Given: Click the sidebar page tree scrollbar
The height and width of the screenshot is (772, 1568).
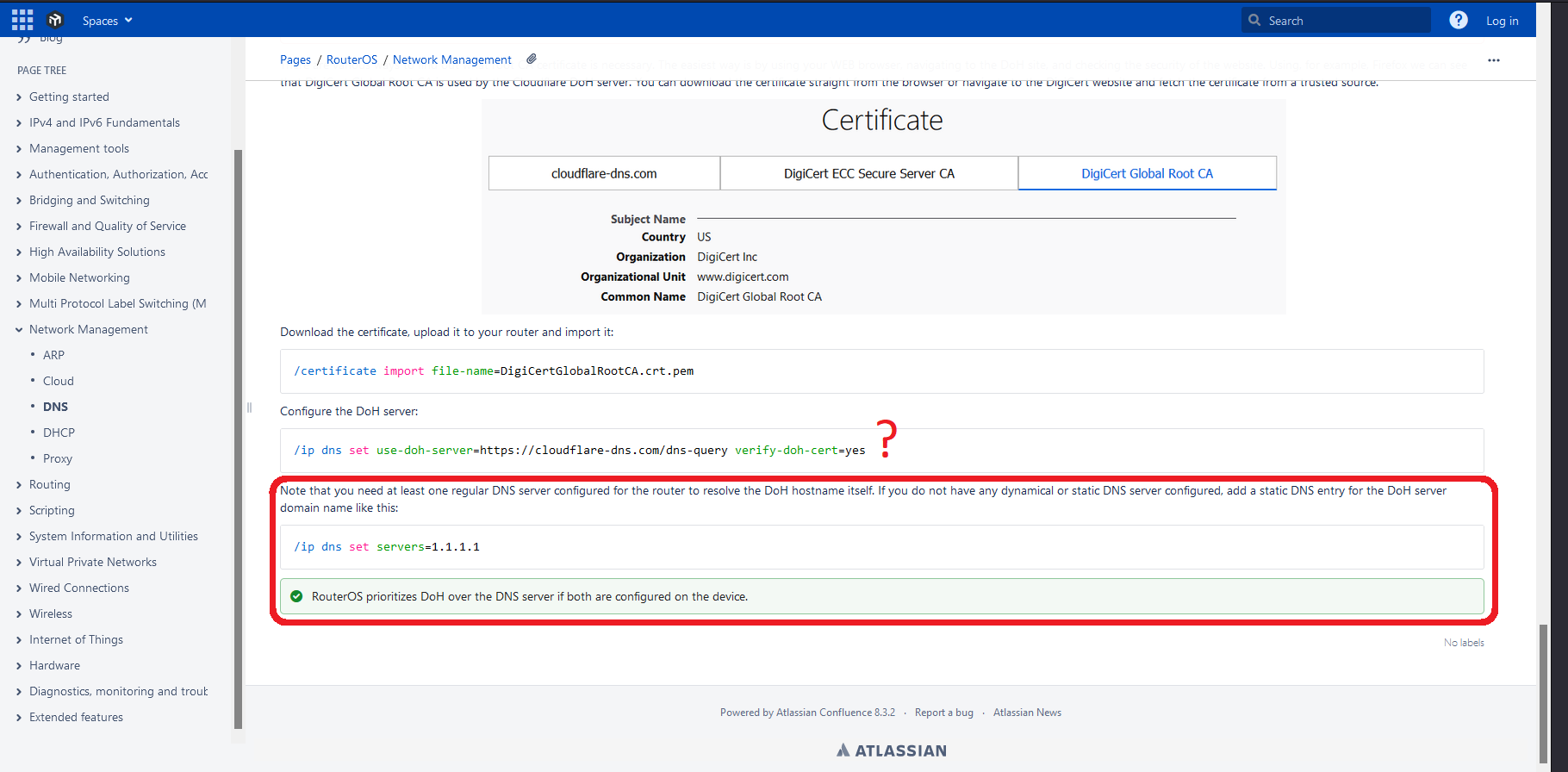Looking at the screenshot, I should click(238, 439).
